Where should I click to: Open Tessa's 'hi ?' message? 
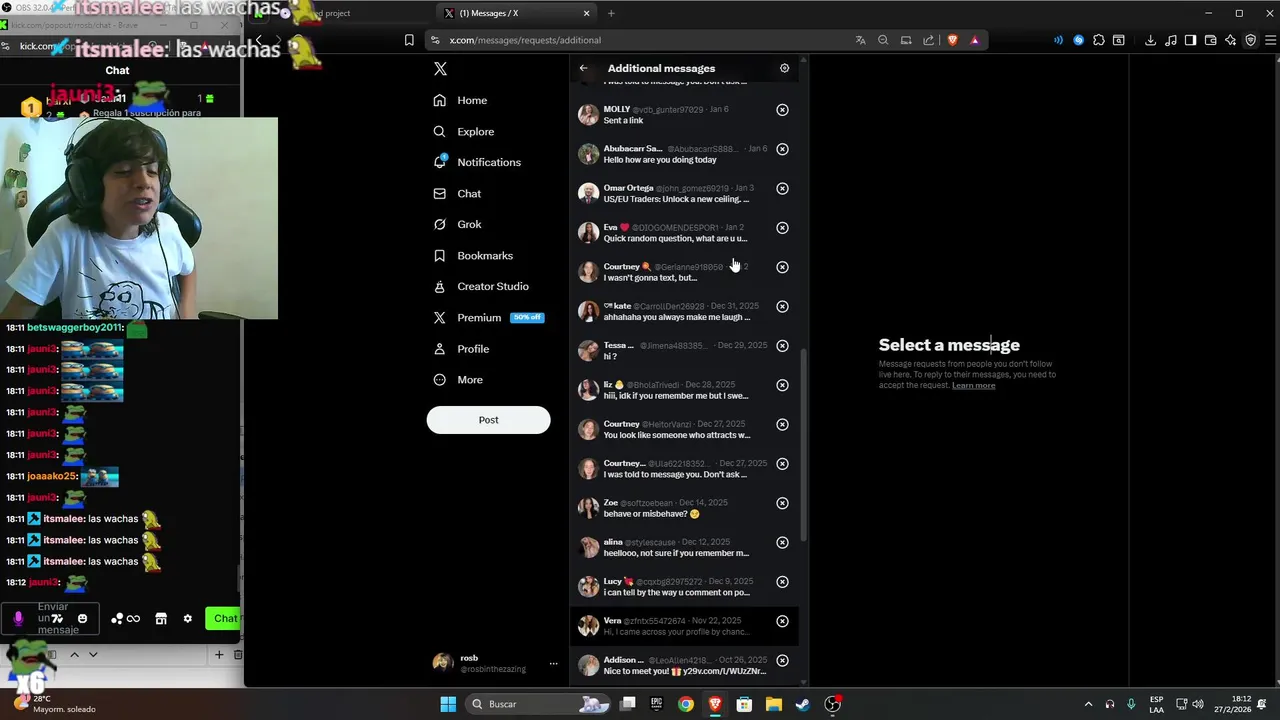pos(684,350)
